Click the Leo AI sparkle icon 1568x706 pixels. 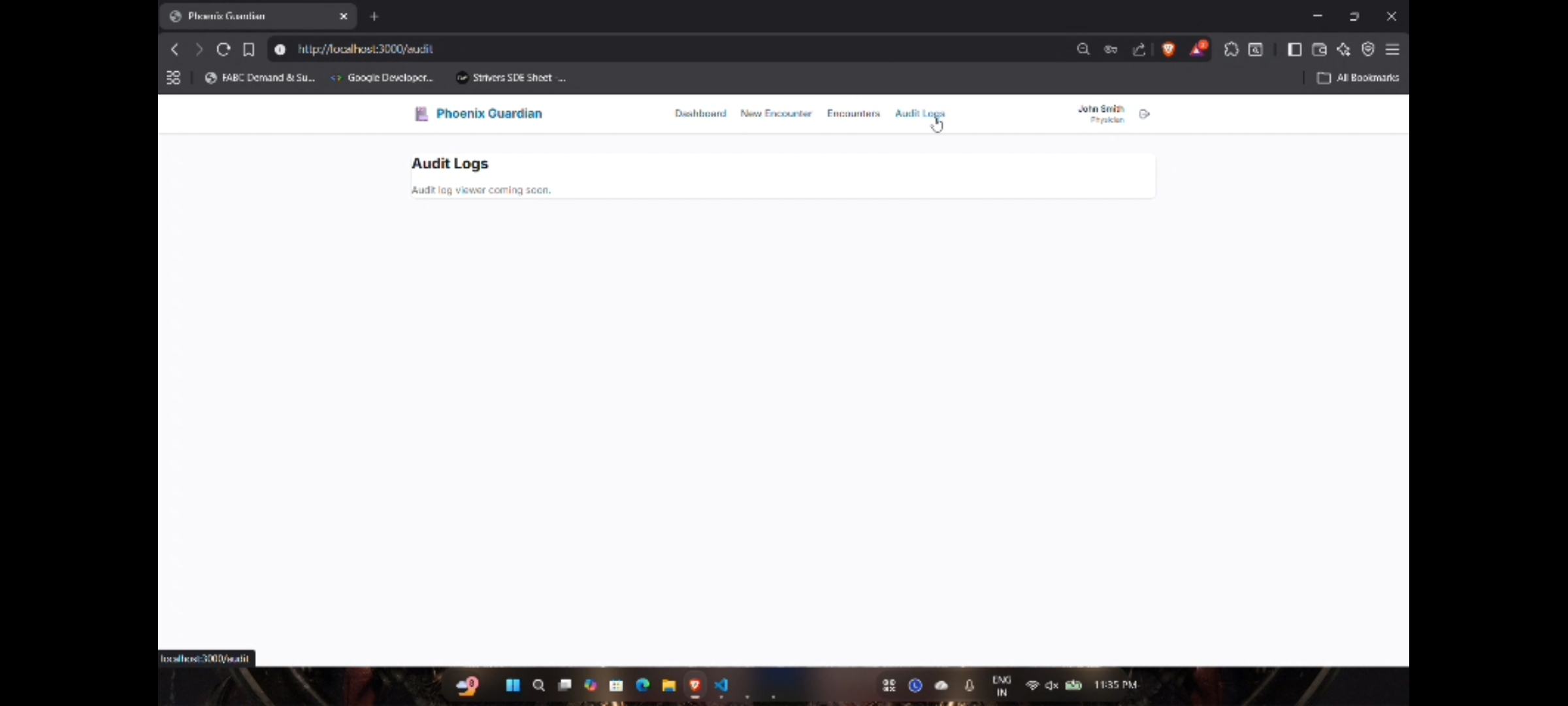click(x=1343, y=49)
